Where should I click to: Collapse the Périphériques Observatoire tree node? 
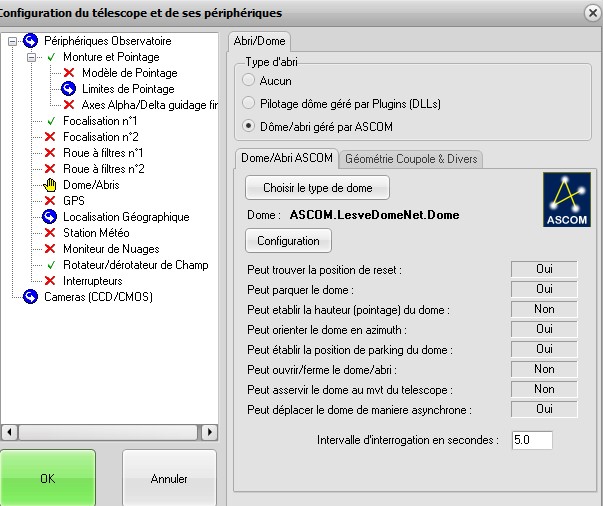12,41
